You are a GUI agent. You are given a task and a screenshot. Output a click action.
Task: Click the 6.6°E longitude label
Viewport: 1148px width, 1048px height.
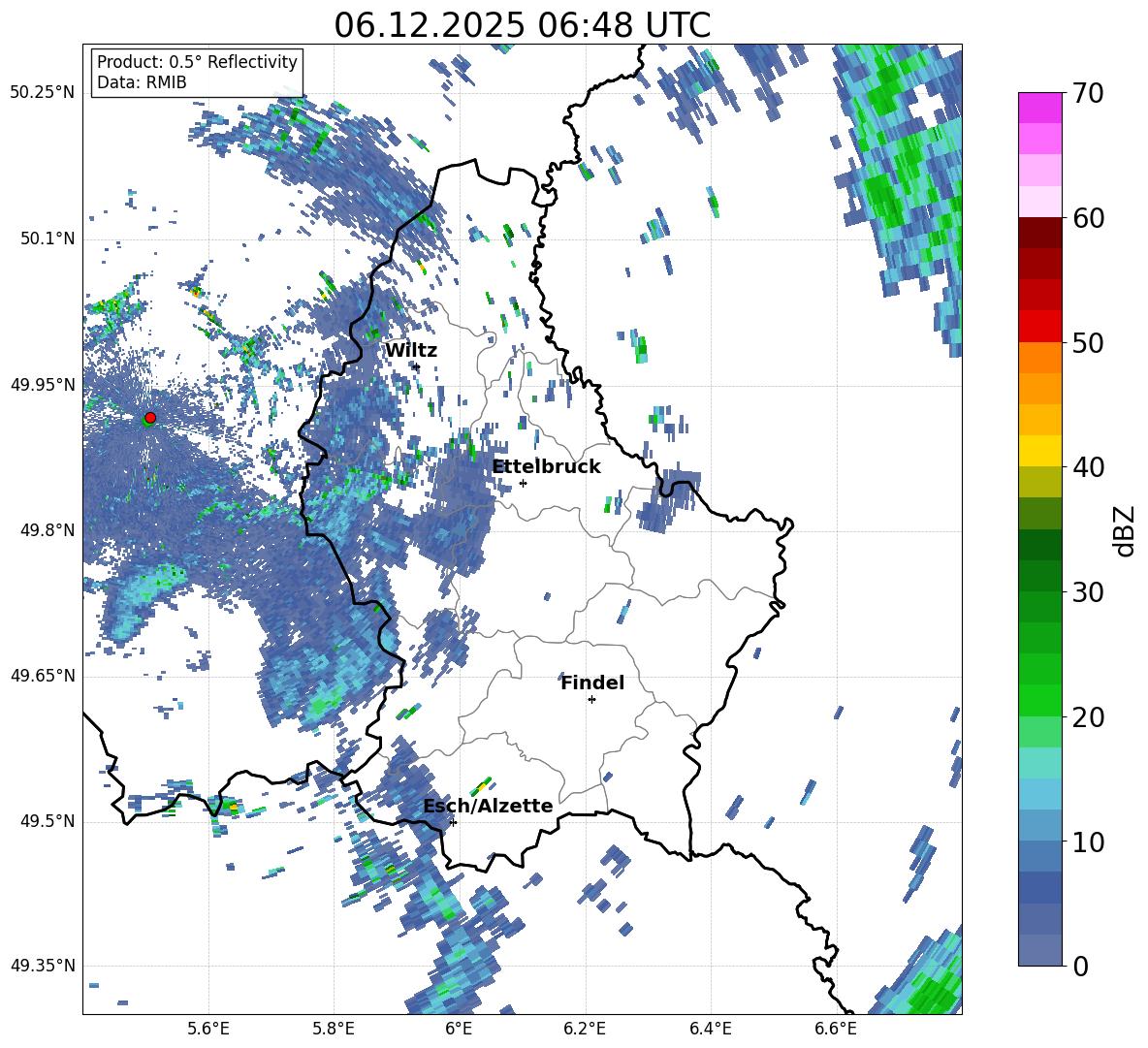tap(836, 1029)
